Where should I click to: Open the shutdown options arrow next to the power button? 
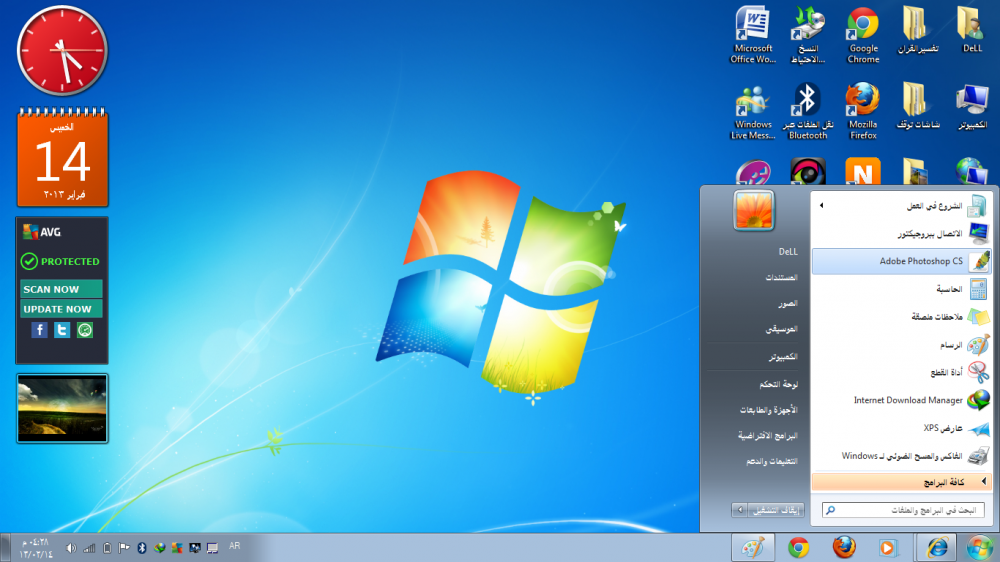[739, 510]
